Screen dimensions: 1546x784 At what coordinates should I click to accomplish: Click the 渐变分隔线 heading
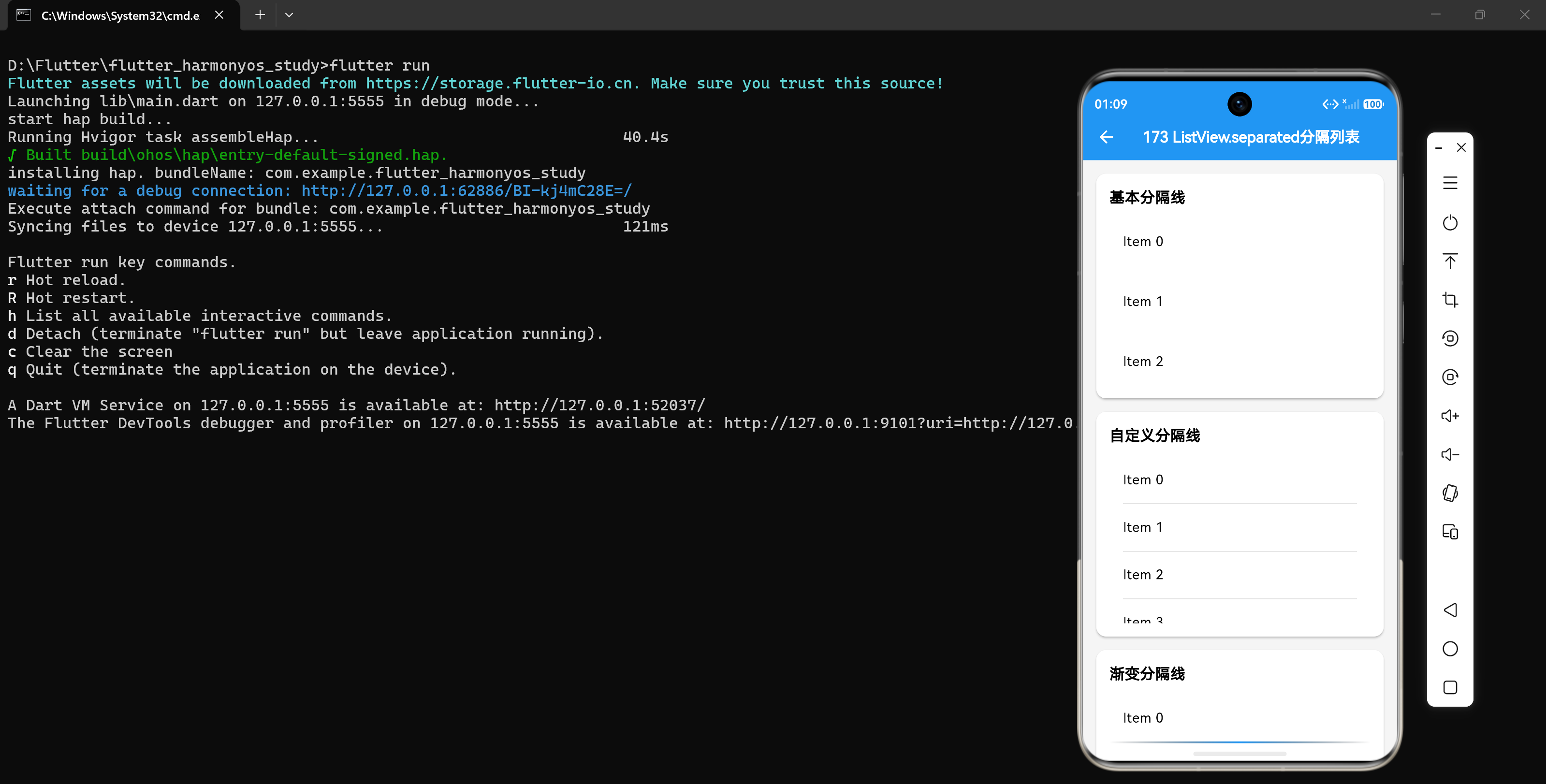[x=1146, y=674]
